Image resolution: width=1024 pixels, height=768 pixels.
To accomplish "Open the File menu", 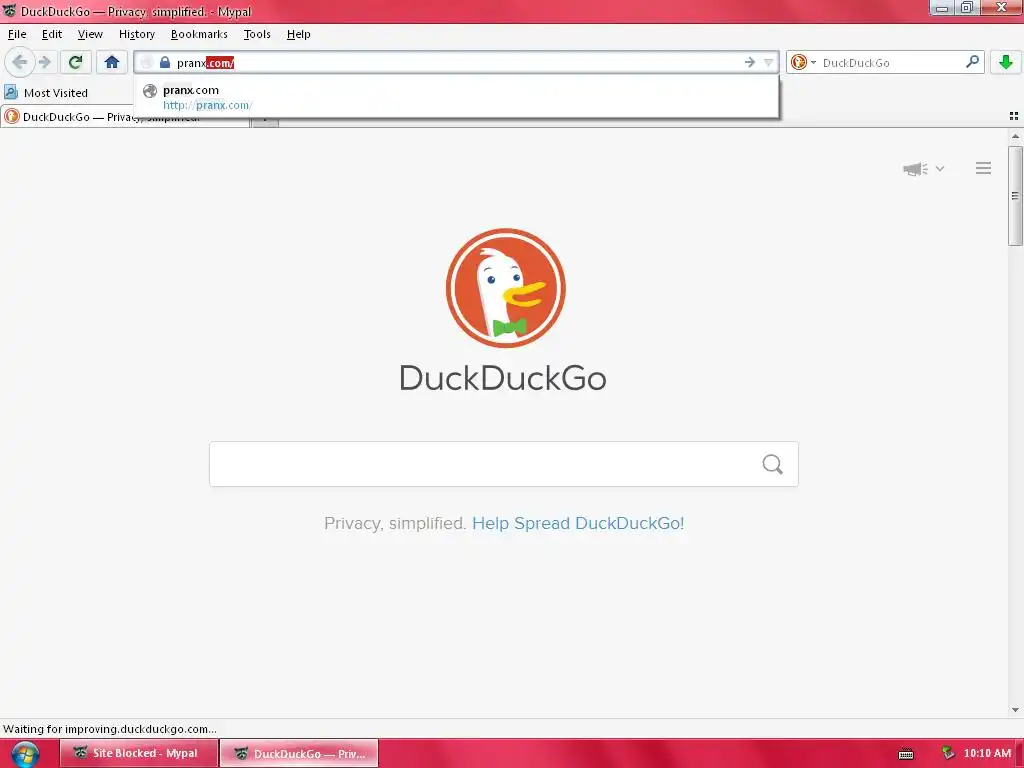I will click(x=17, y=34).
